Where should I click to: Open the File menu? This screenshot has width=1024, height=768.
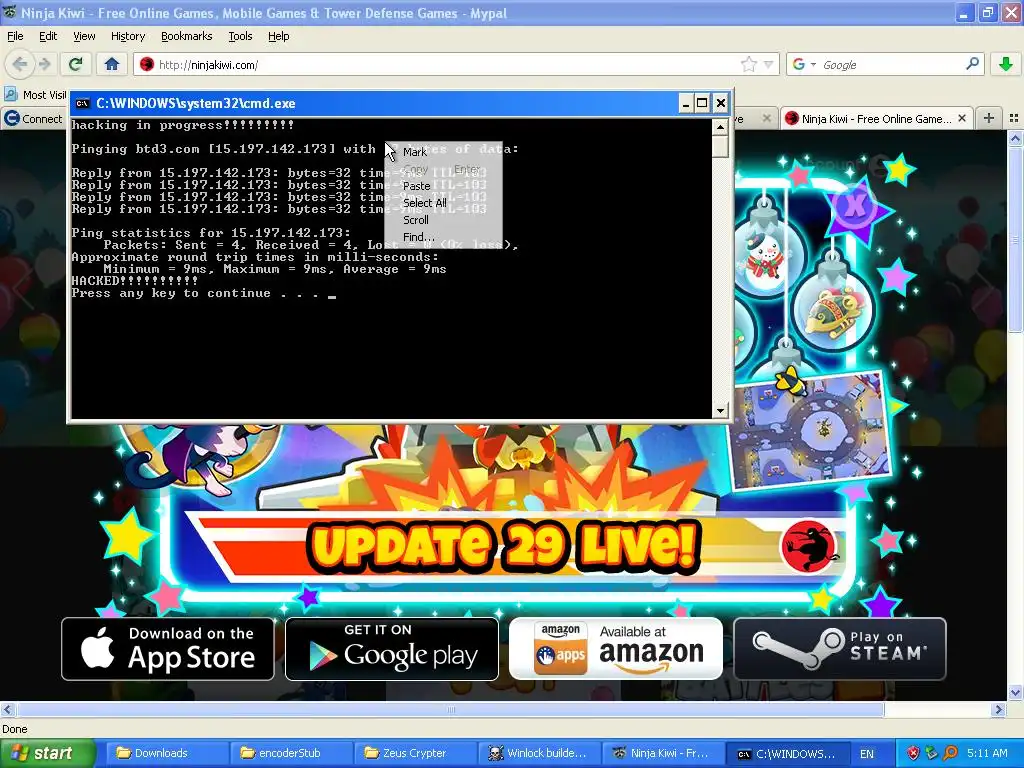click(x=15, y=36)
